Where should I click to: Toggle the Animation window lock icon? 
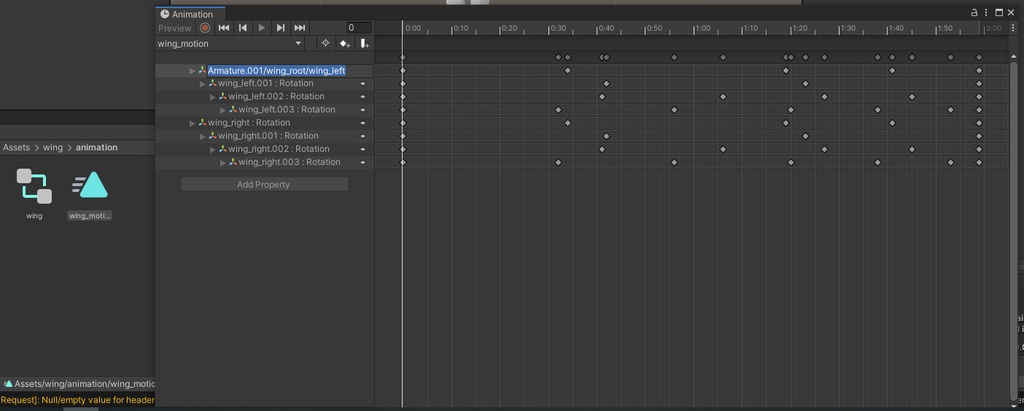click(976, 13)
